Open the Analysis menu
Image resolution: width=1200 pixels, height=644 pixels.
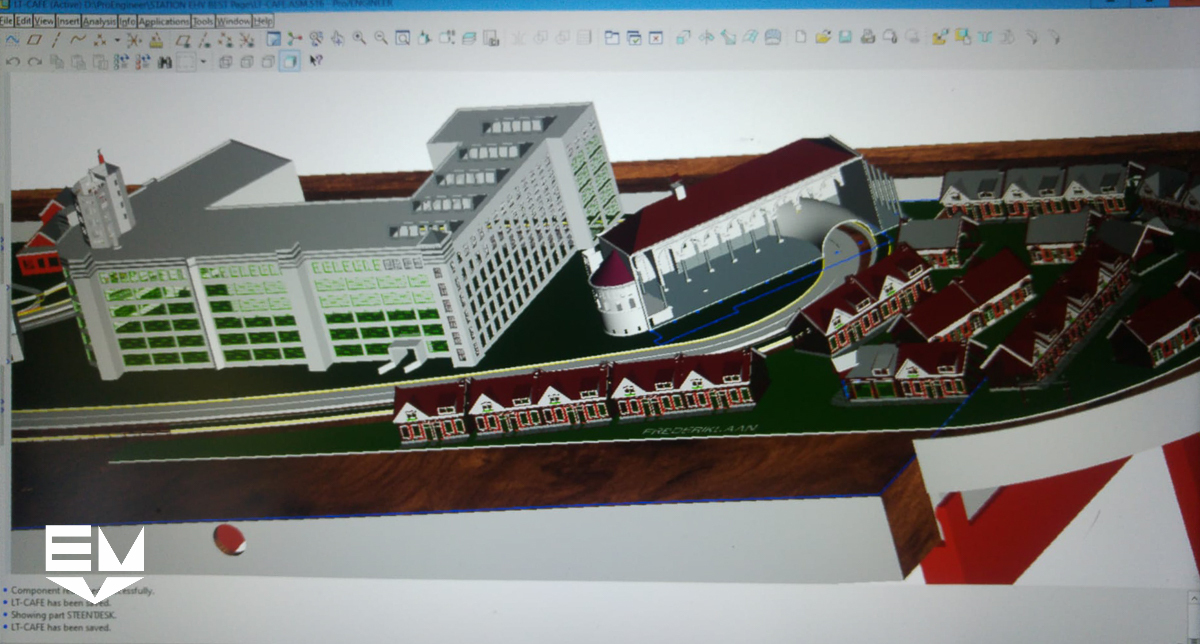[100, 21]
